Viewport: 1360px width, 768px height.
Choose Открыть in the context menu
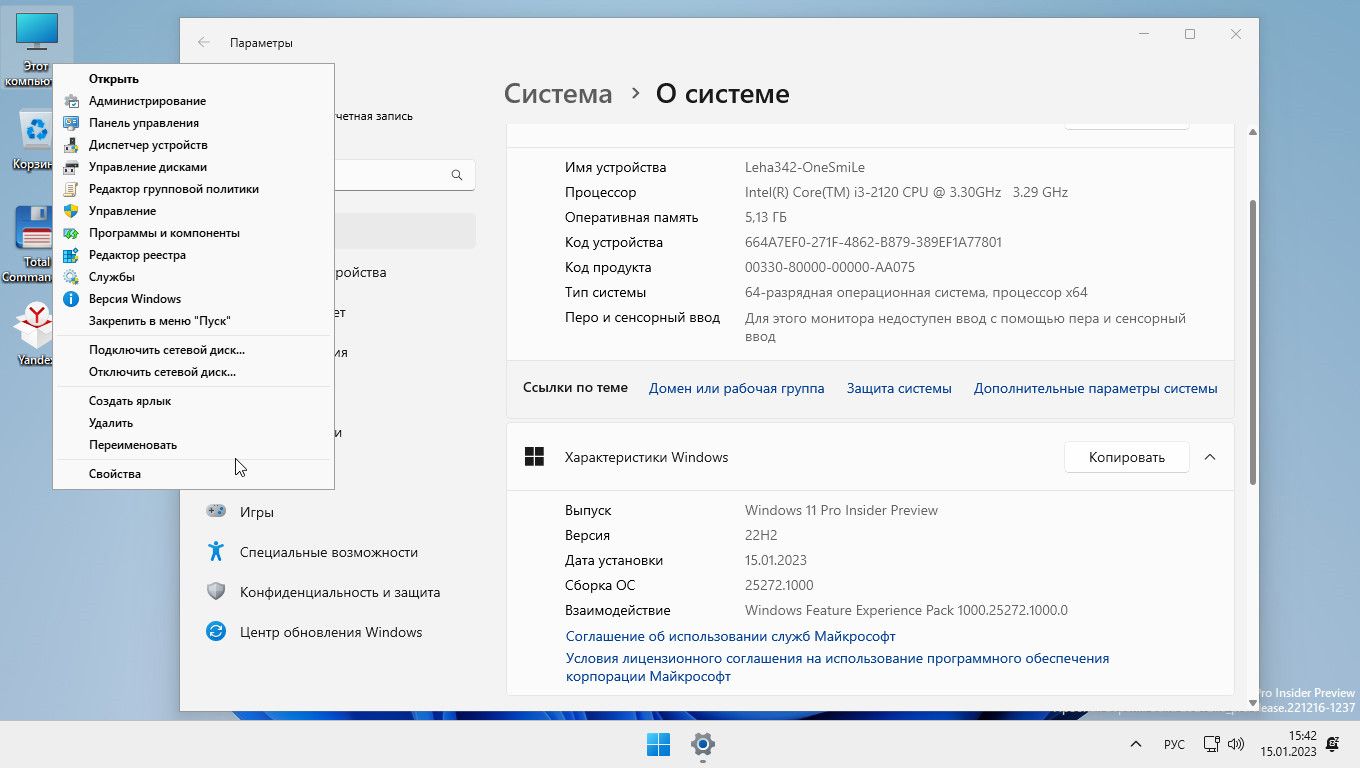tap(193, 79)
